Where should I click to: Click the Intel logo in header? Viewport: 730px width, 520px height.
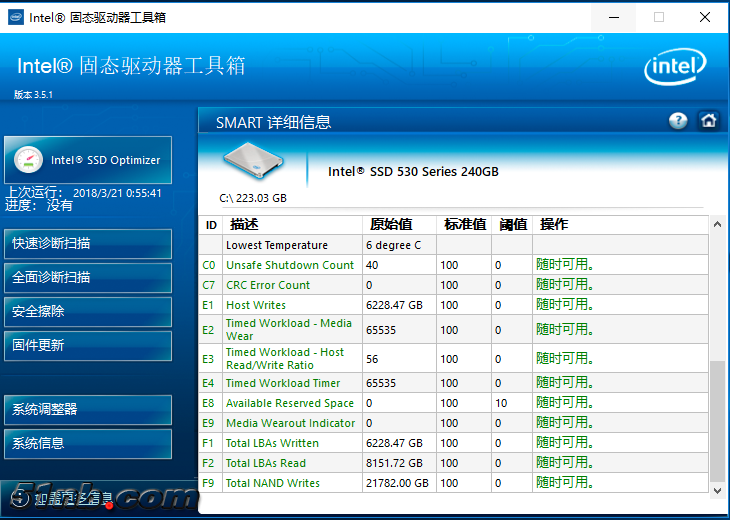coord(676,68)
